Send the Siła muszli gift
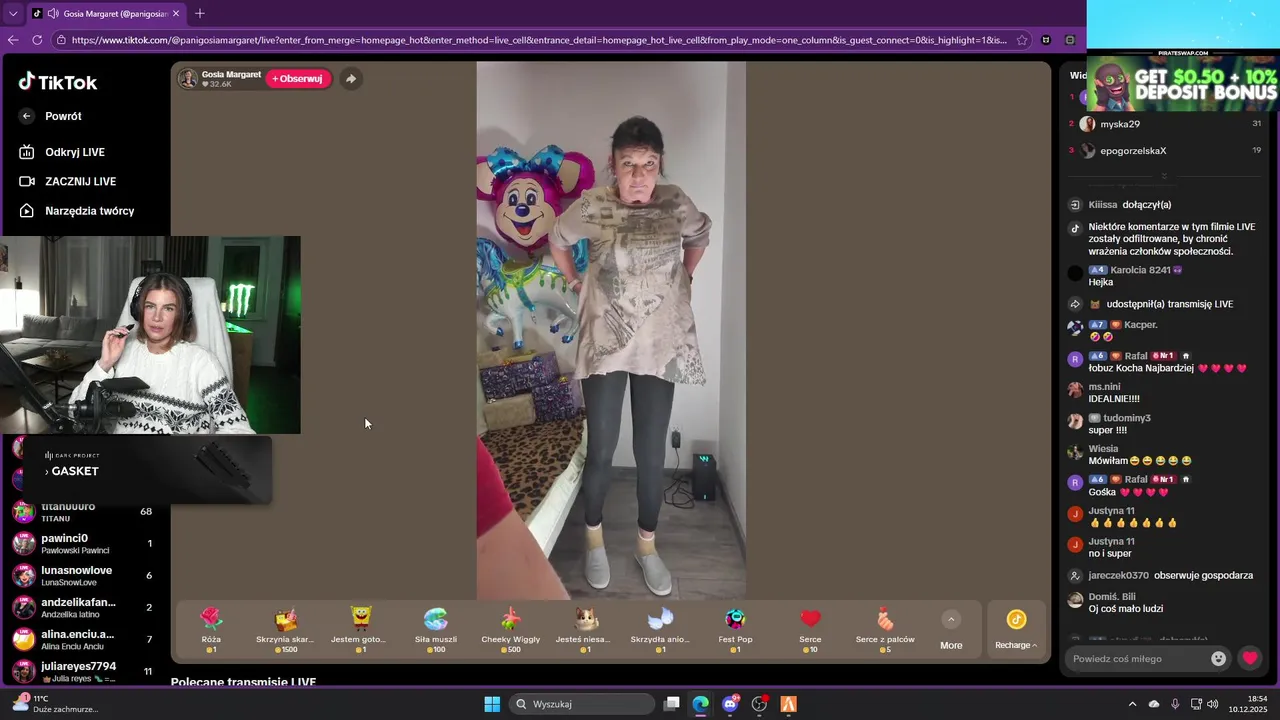The image size is (1280, 720). click(435, 631)
